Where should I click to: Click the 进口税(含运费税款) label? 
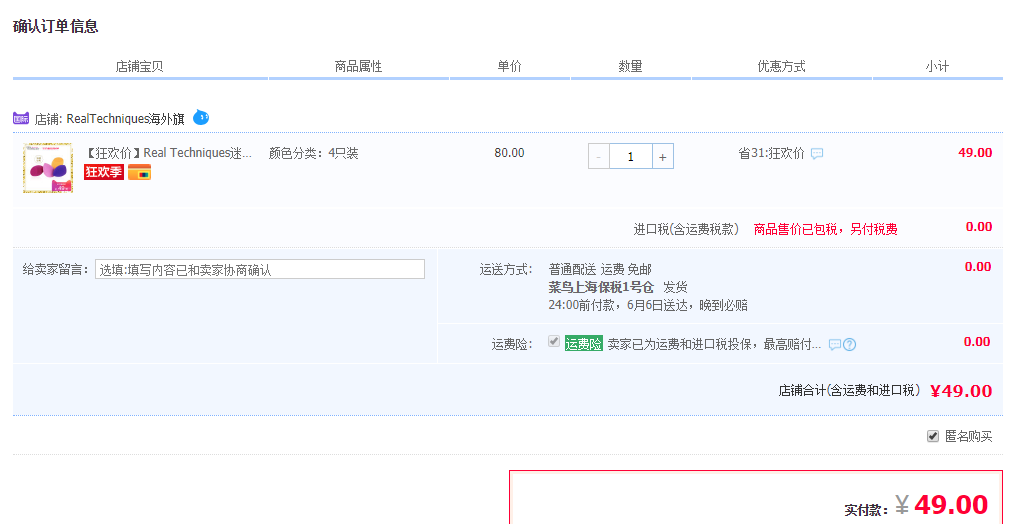686,229
